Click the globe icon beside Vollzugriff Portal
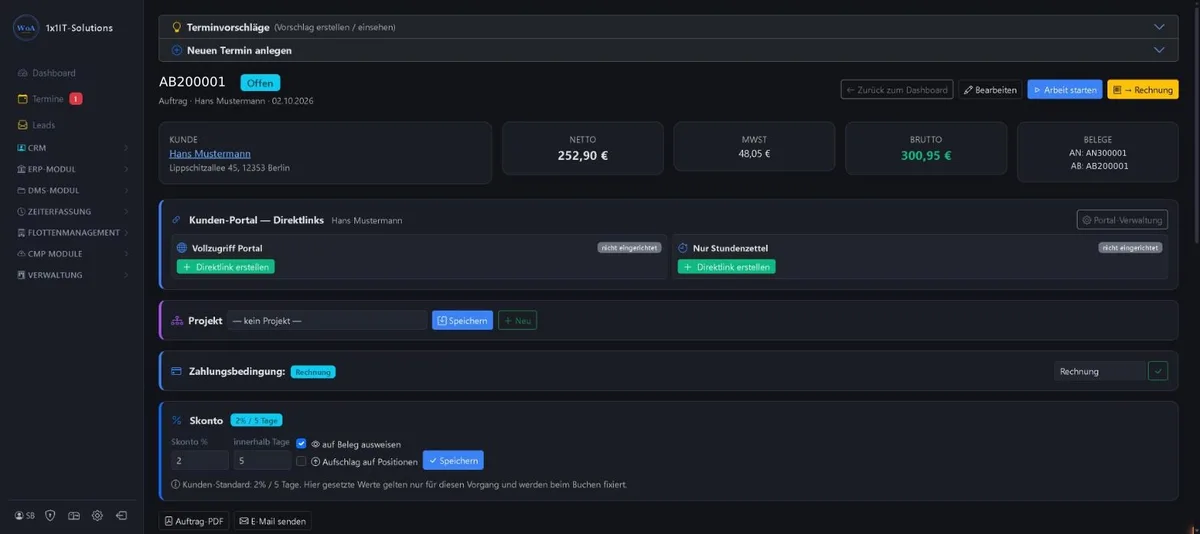Image resolution: width=1200 pixels, height=534 pixels. [x=182, y=247]
